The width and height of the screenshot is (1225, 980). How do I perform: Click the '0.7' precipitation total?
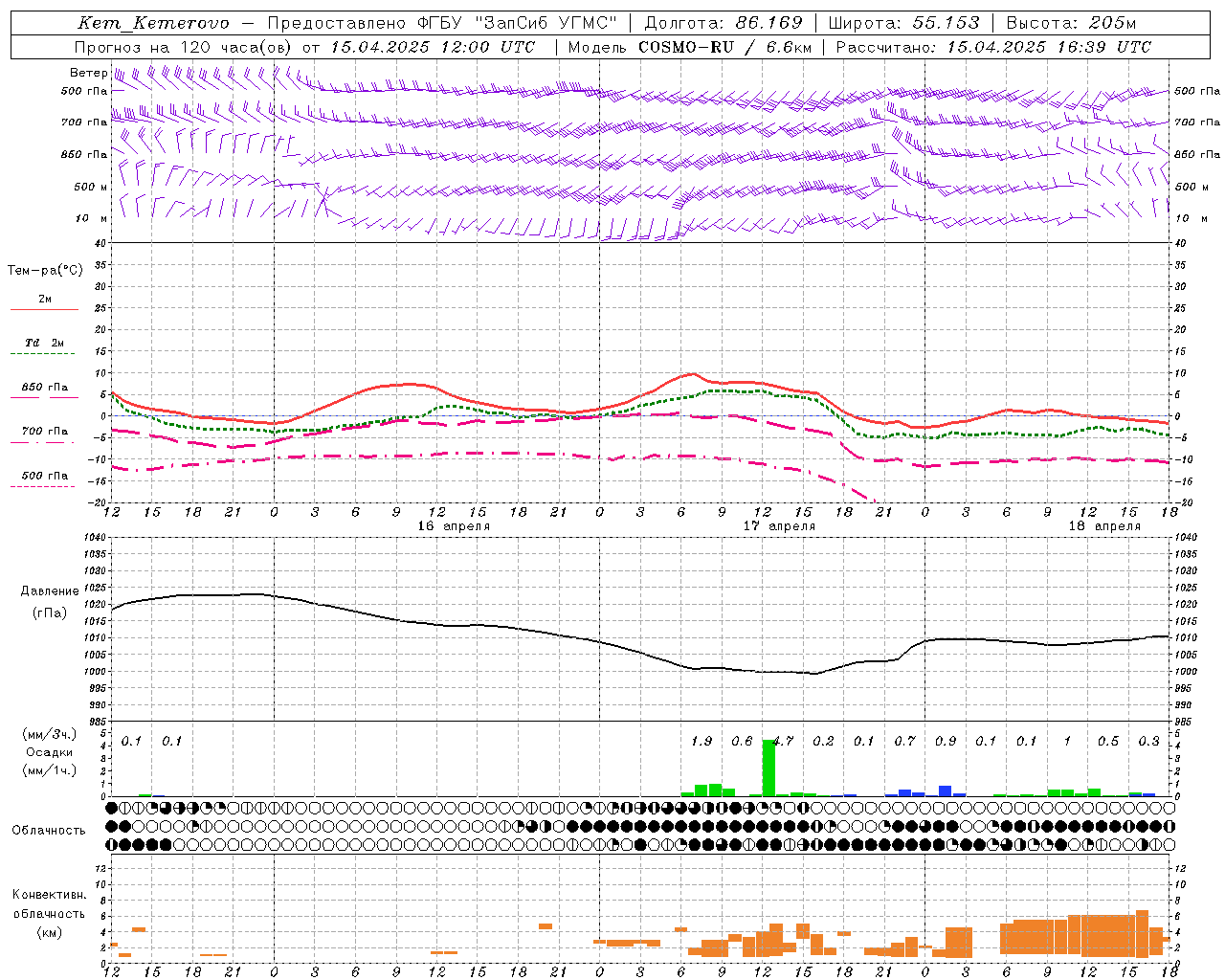click(x=904, y=742)
